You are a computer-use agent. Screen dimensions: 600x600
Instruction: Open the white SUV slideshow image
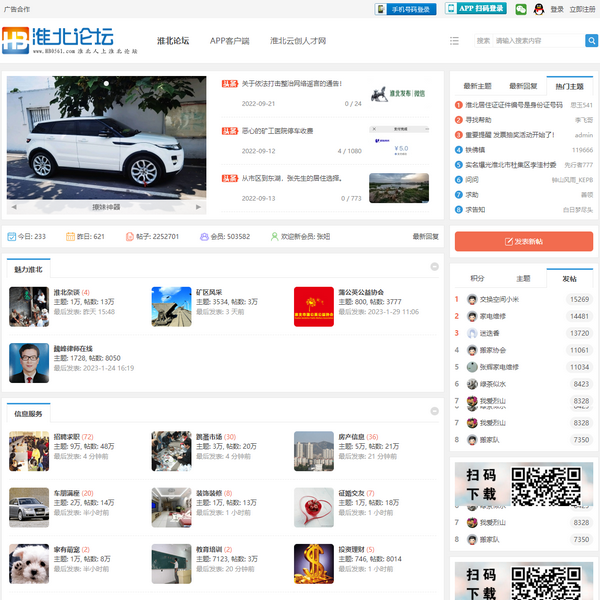click(106, 137)
